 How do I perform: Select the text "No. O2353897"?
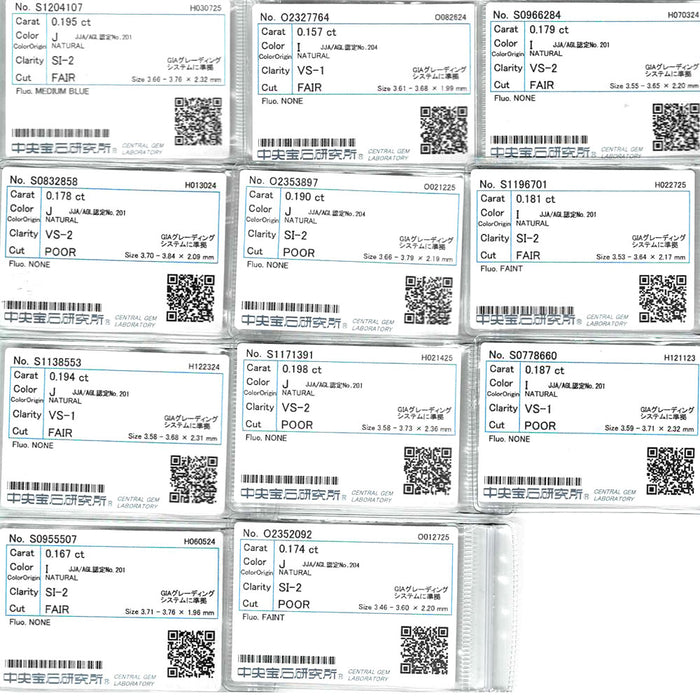[283, 181]
